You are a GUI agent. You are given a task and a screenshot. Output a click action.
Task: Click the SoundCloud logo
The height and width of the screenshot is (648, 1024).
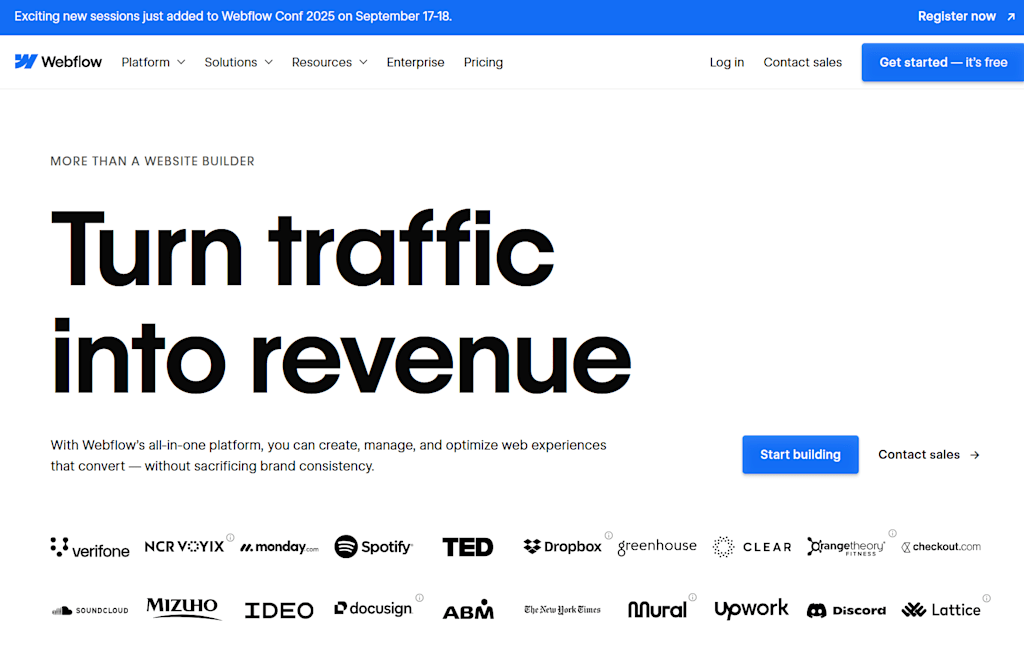(90, 609)
